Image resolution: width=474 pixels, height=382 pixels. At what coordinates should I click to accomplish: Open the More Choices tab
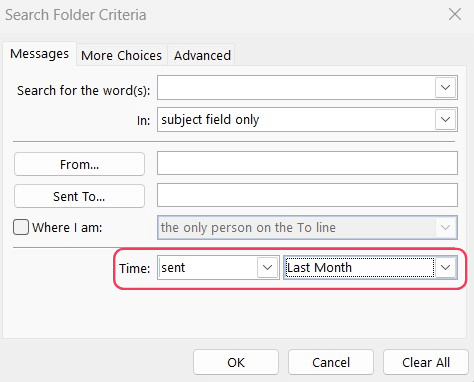tap(122, 55)
